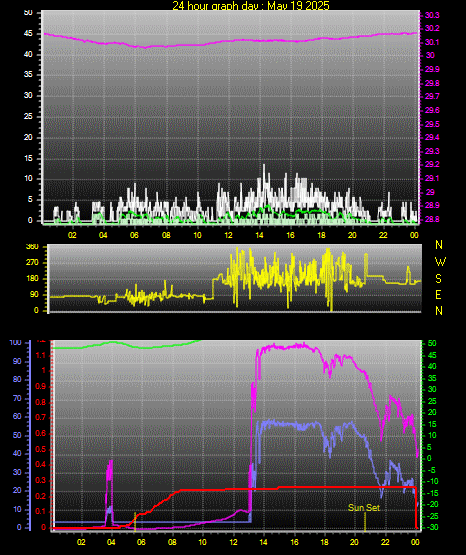Select the yellow sunrise marker near 06 on the lower graph

coord(135,522)
